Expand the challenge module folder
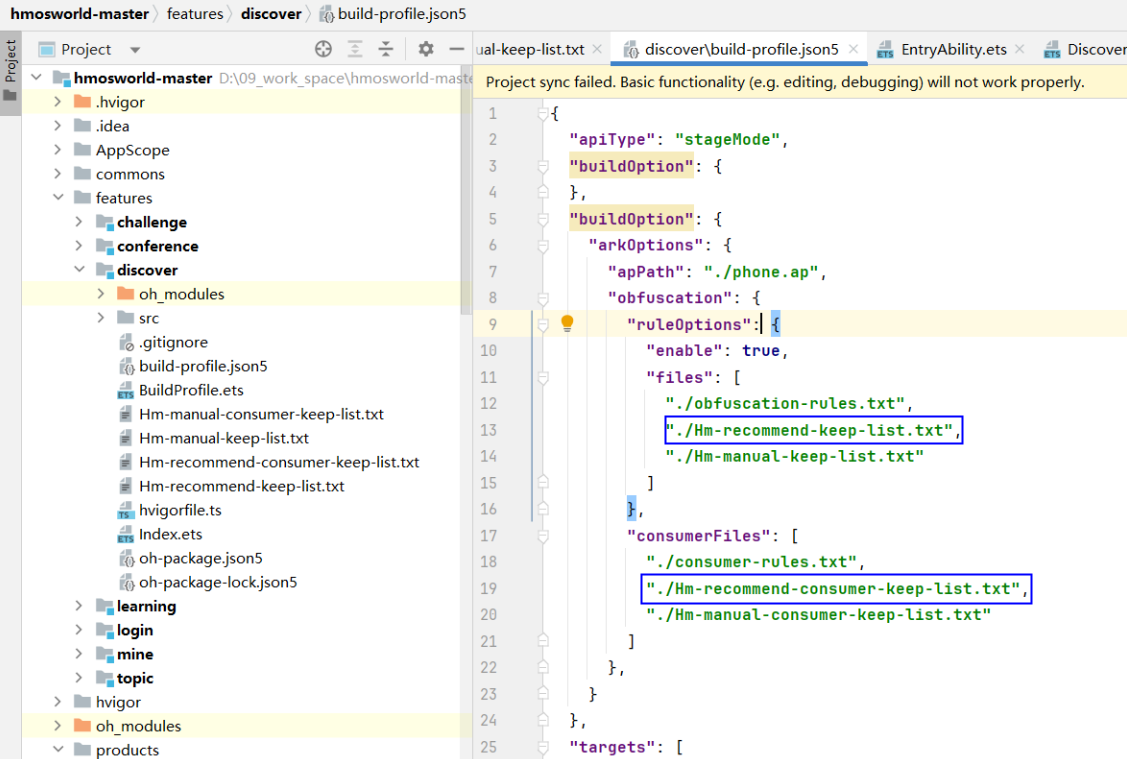 tap(79, 222)
